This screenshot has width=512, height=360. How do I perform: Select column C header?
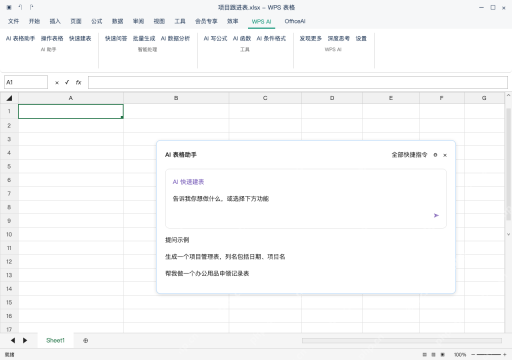coord(265,98)
